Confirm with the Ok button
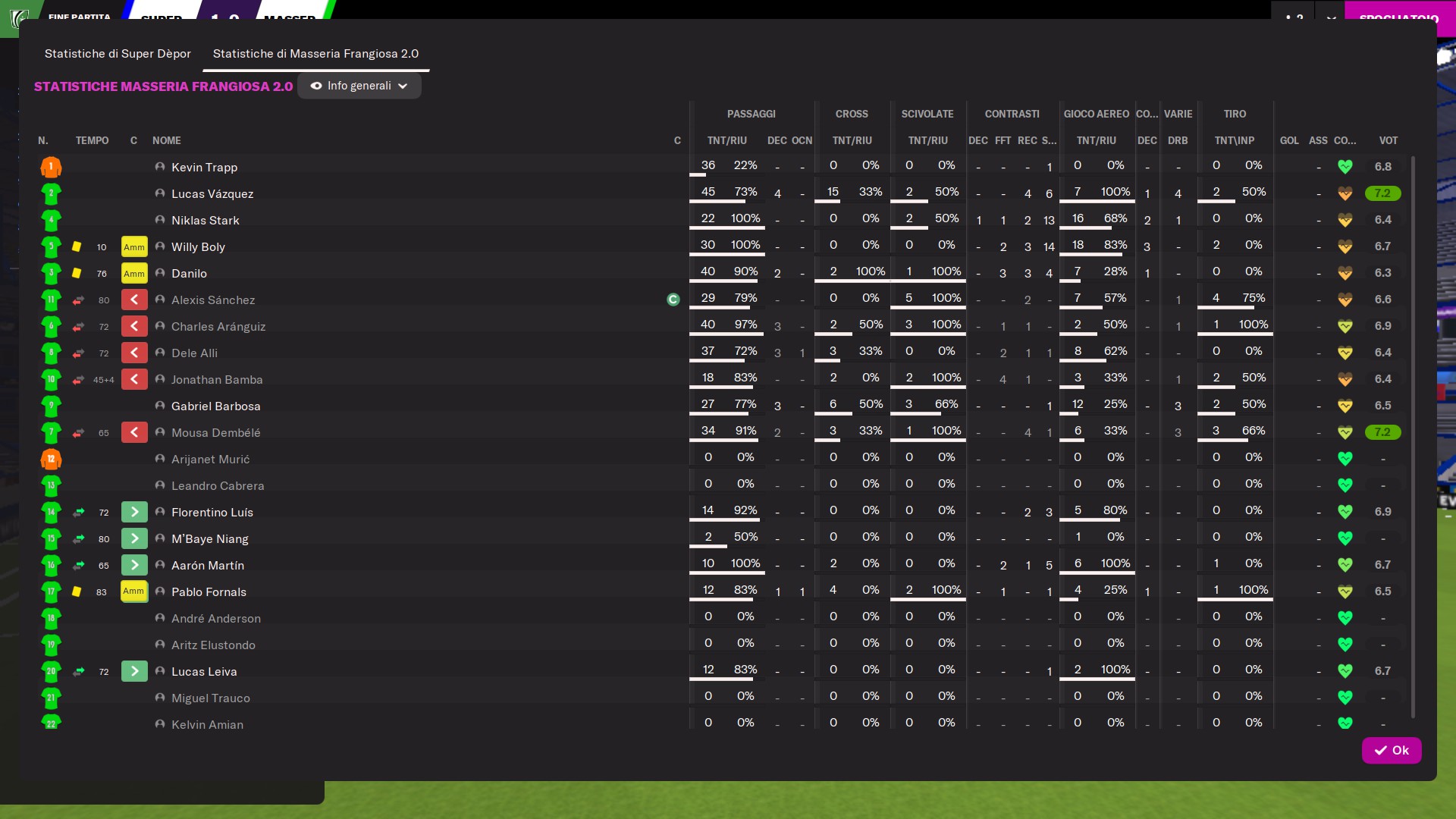Screen dimensions: 1456x819 tap(1392, 750)
